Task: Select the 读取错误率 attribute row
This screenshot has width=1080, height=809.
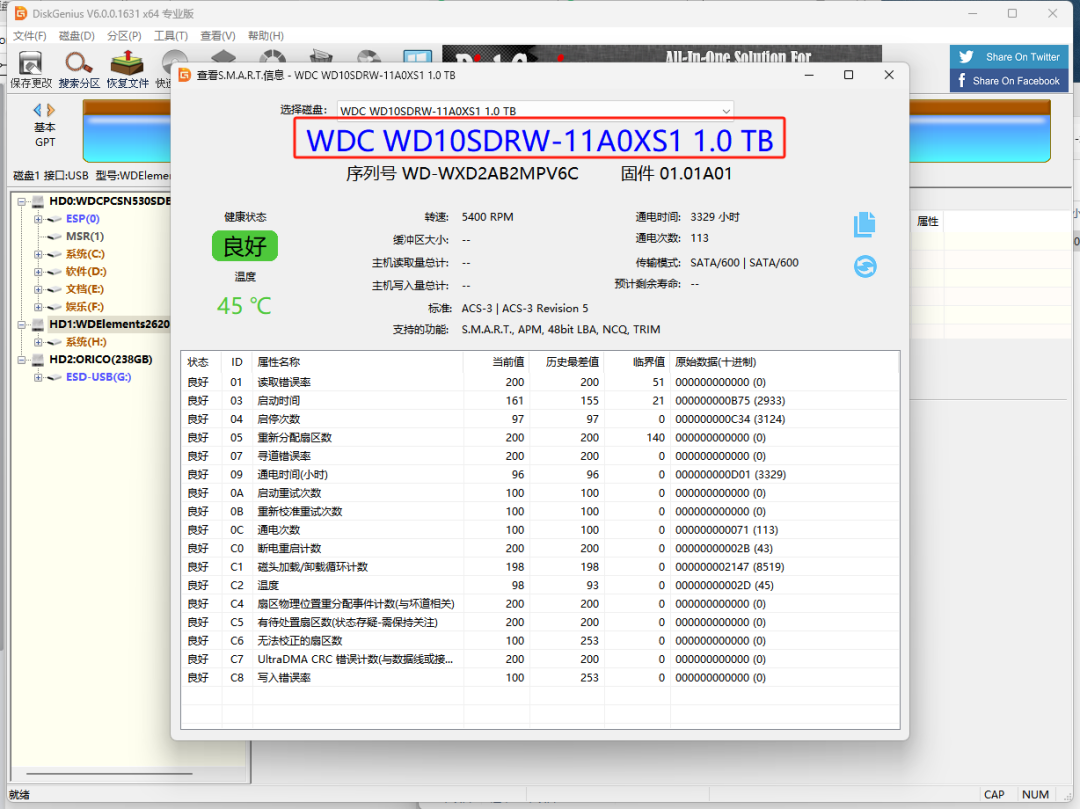Action: pyautogui.click(x=540, y=382)
